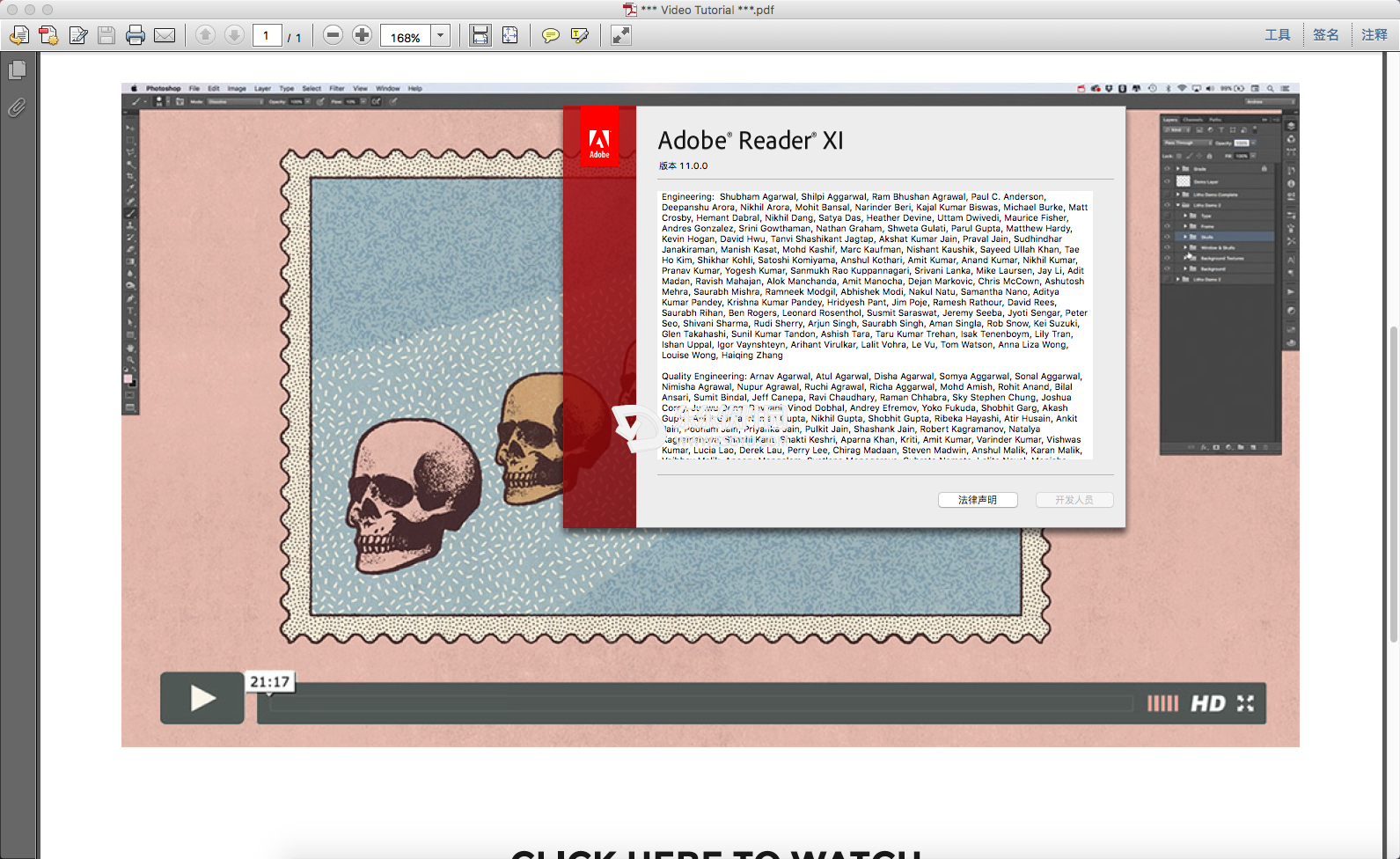Click the video progress bar track
Image resolution: width=1400 pixels, height=859 pixels.
click(700, 703)
